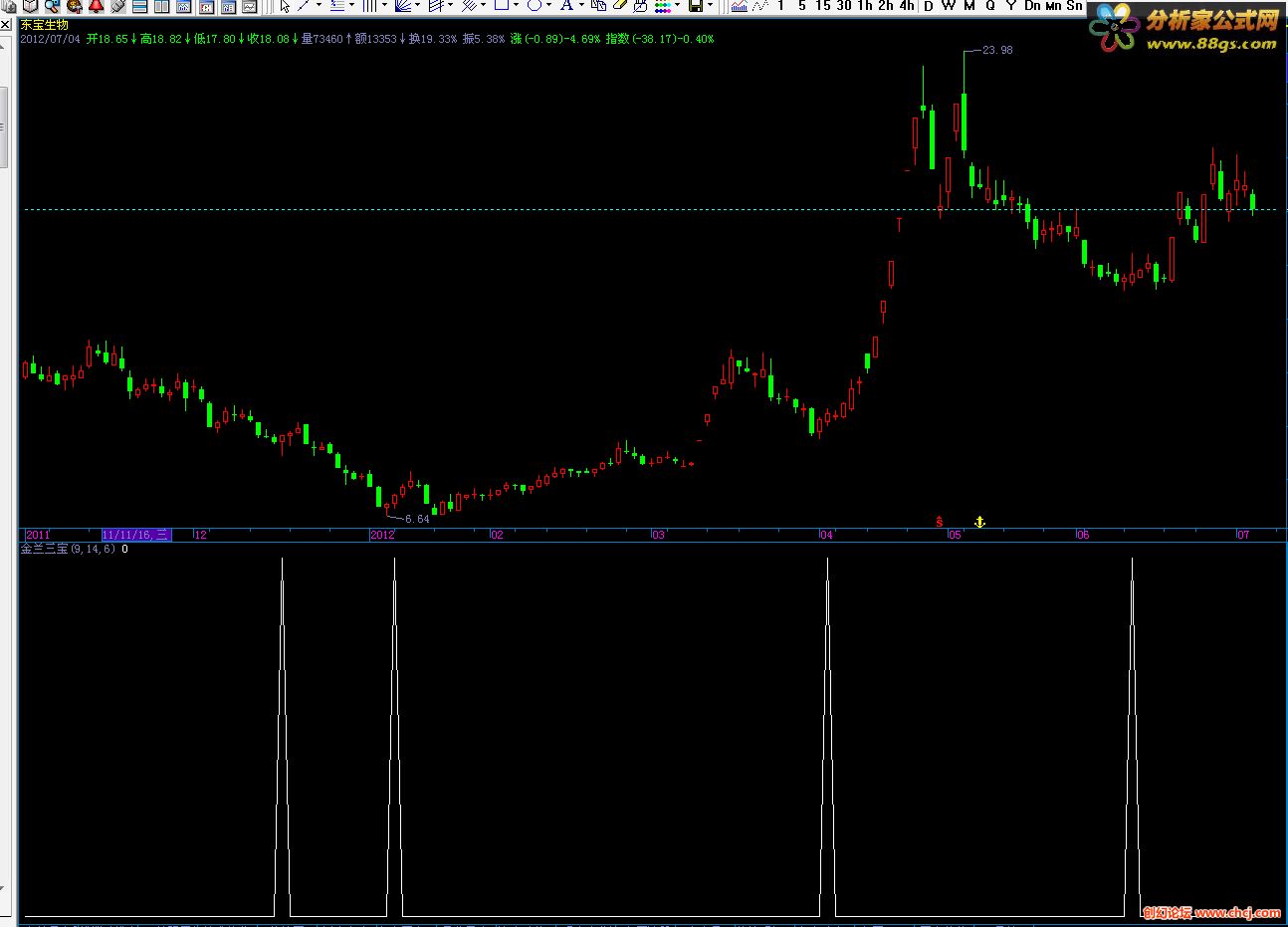Screen dimensions: 1288x927
Task: Select the ellipse drawing tool
Action: (x=535, y=5)
